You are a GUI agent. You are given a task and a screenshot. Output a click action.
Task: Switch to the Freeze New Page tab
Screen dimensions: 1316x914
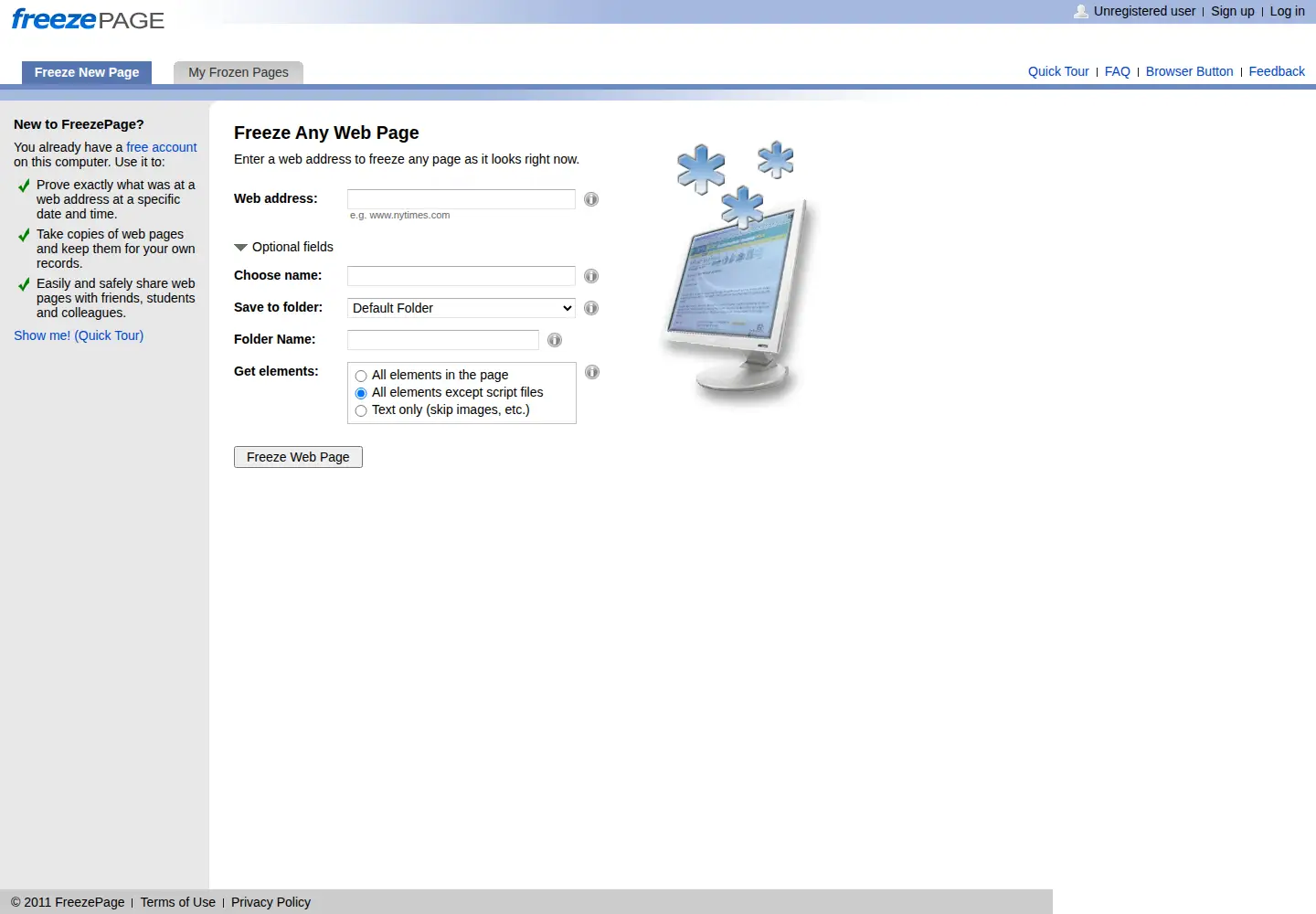coord(87,72)
